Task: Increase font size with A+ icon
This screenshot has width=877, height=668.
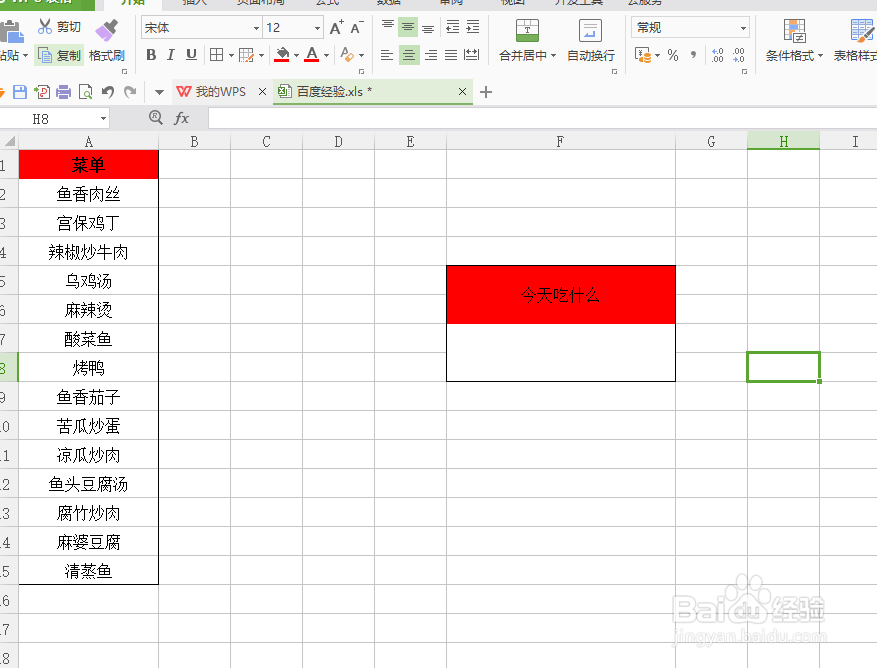Action: point(336,27)
